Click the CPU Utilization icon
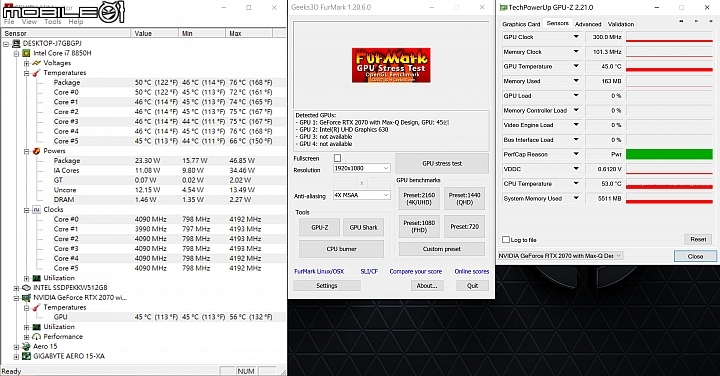720x376 pixels. tap(36, 278)
